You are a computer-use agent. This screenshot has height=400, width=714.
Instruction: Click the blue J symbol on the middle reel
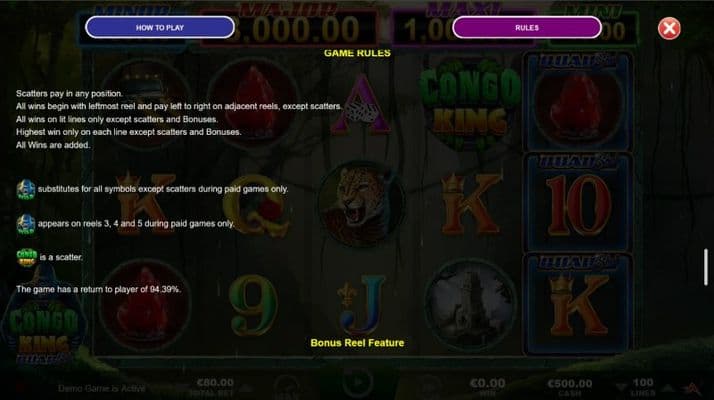362,304
